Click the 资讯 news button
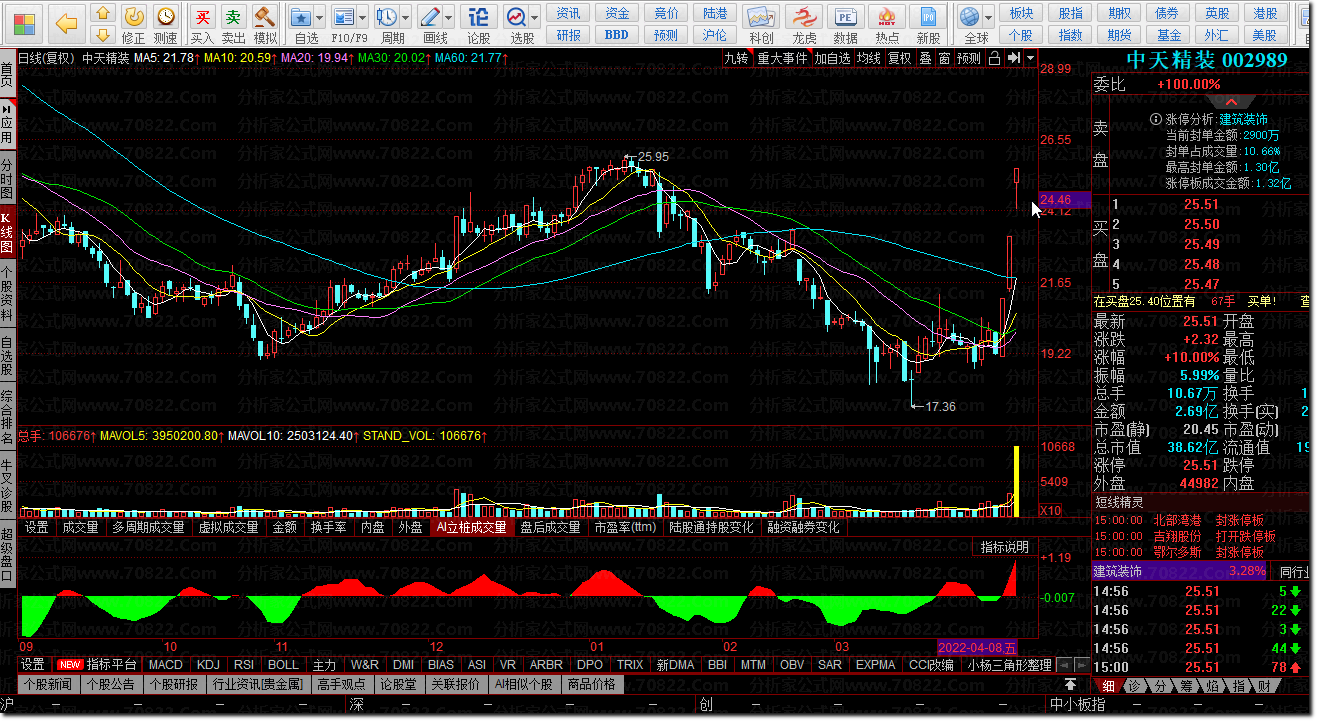Viewport: 1318px width, 721px height. (569, 14)
